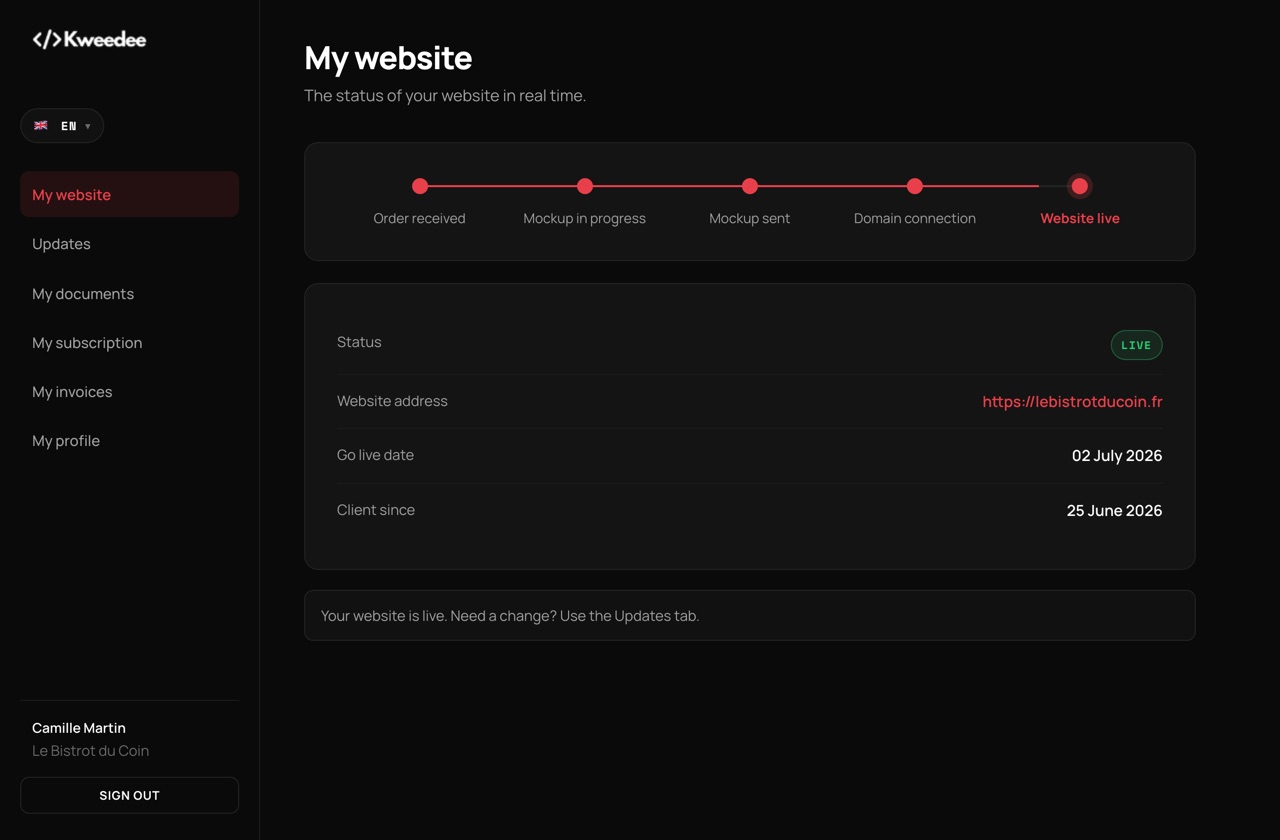Open My subscription page
The image size is (1280, 840).
point(129,343)
